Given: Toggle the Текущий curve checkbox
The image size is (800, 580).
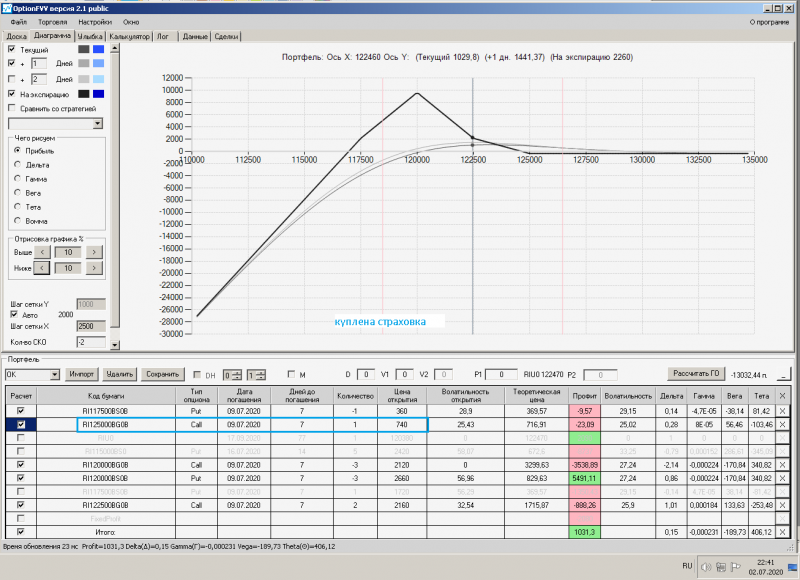Looking at the screenshot, I should pyautogui.click(x=12, y=49).
